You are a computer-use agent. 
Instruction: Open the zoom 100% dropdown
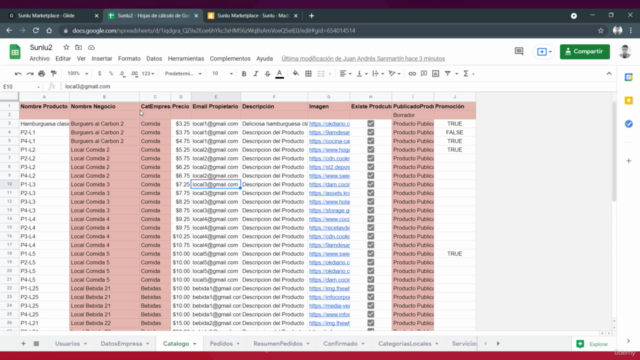[x=78, y=74]
